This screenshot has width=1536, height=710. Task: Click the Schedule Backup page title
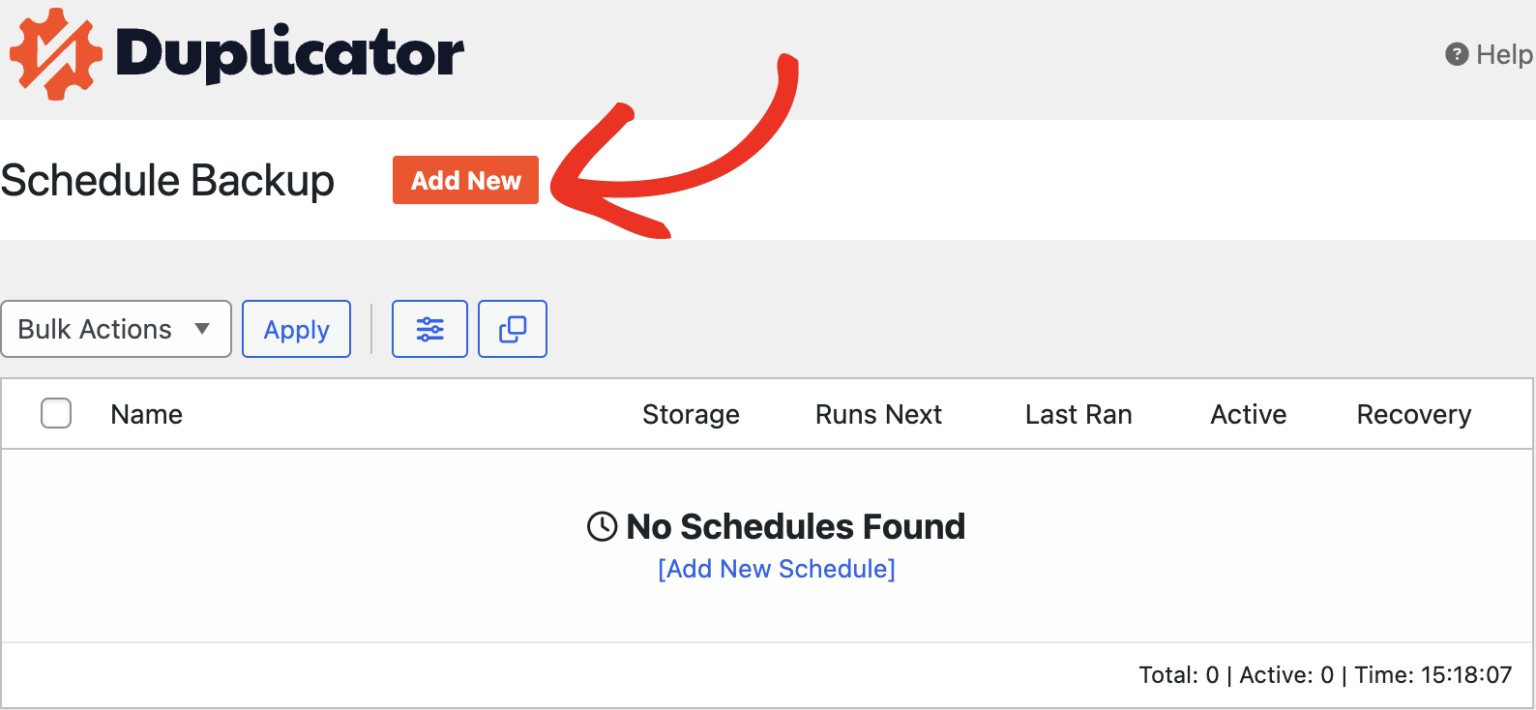(x=167, y=180)
